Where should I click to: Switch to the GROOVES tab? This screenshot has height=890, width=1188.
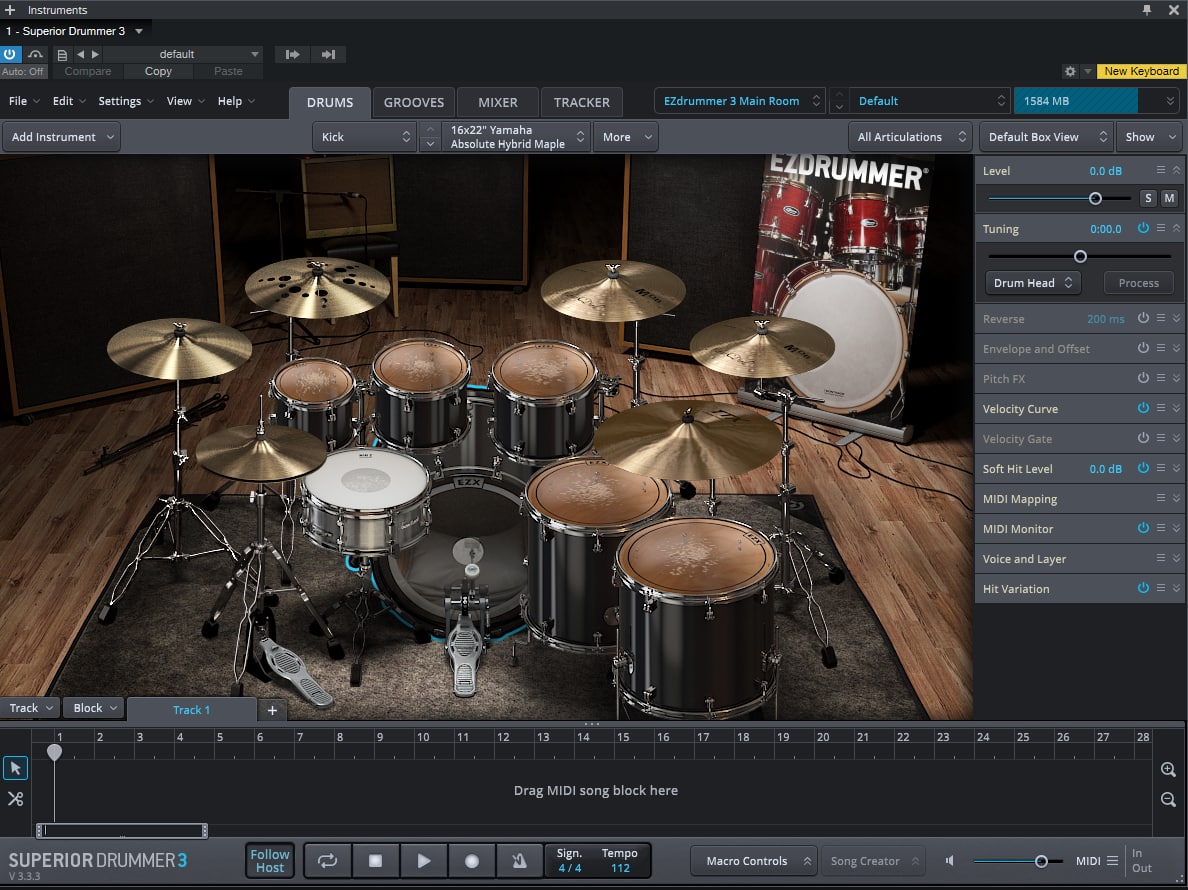(414, 102)
